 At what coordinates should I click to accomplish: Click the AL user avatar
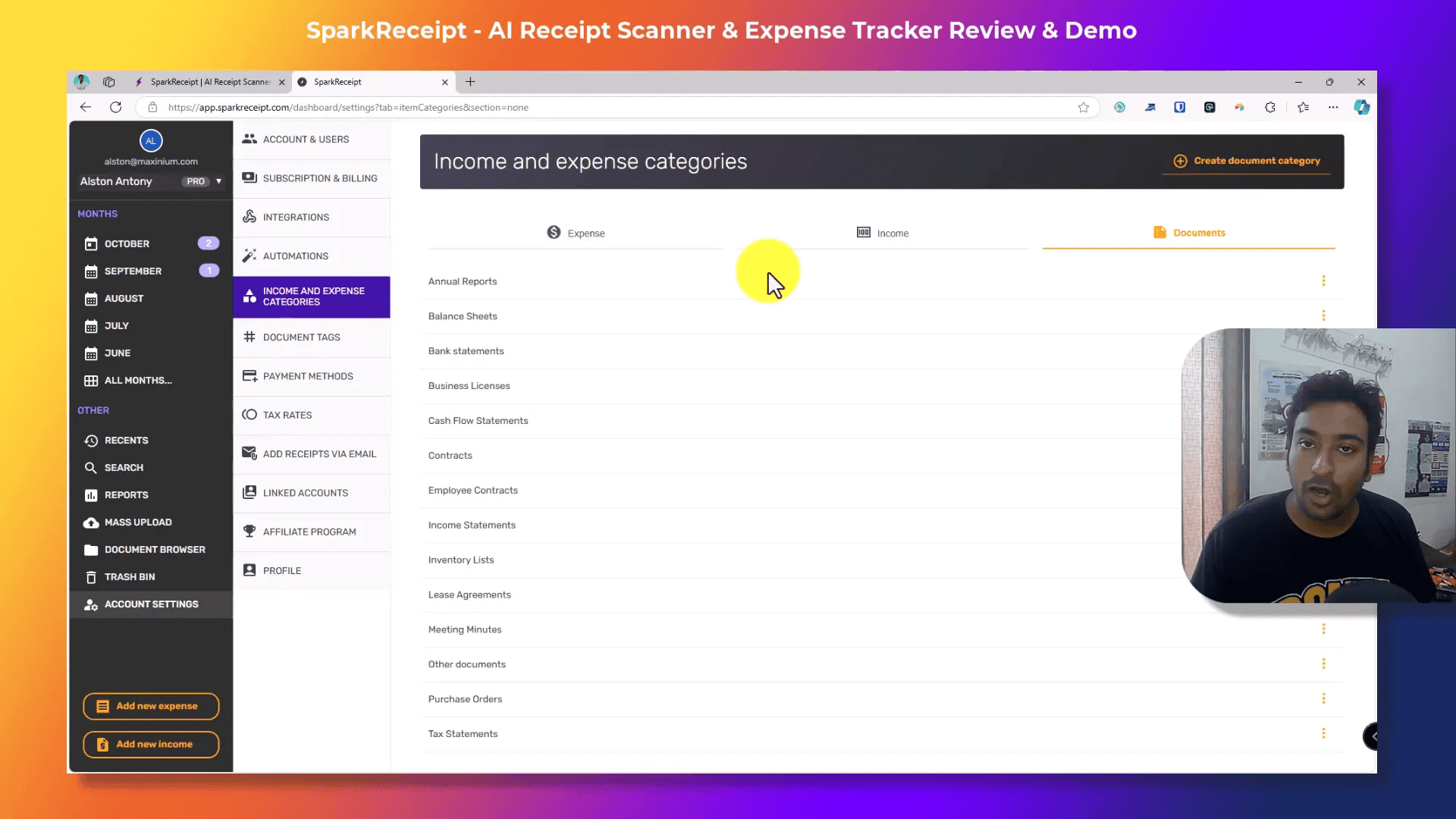click(151, 140)
